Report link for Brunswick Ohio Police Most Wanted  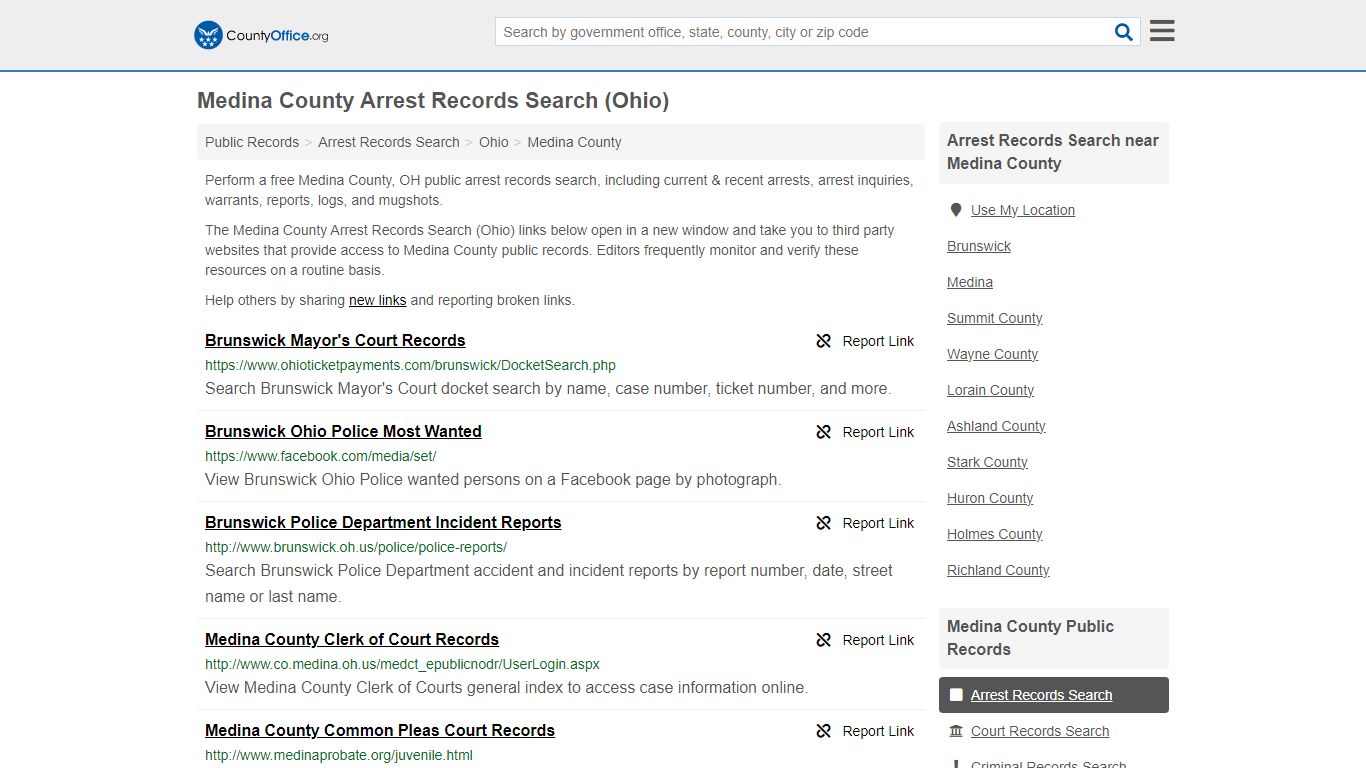[x=865, y=432]
